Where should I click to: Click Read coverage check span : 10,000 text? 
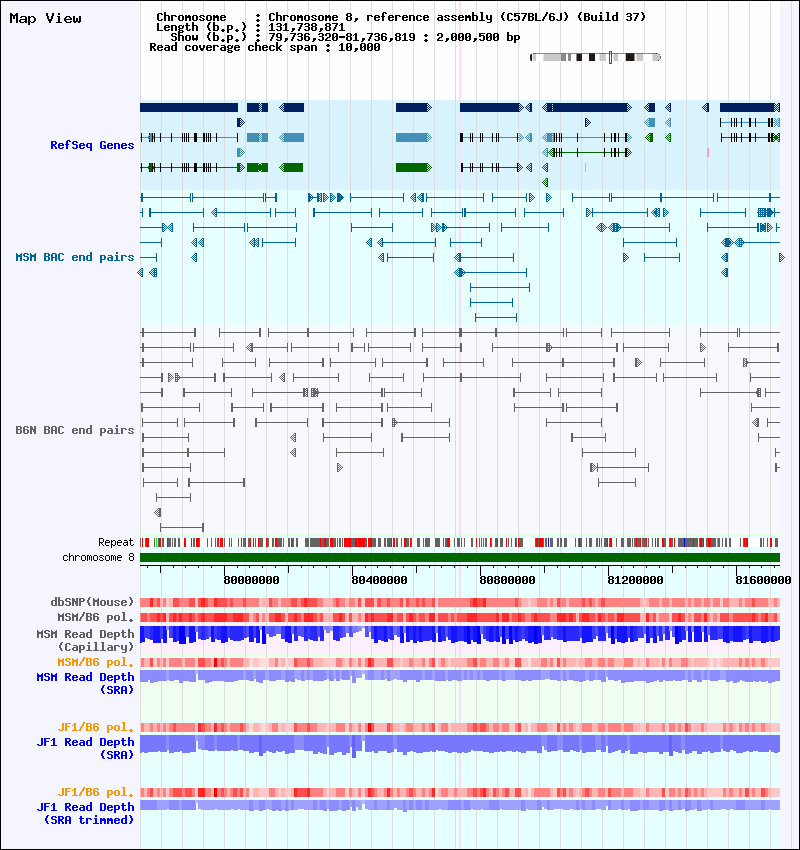[265, 47]
